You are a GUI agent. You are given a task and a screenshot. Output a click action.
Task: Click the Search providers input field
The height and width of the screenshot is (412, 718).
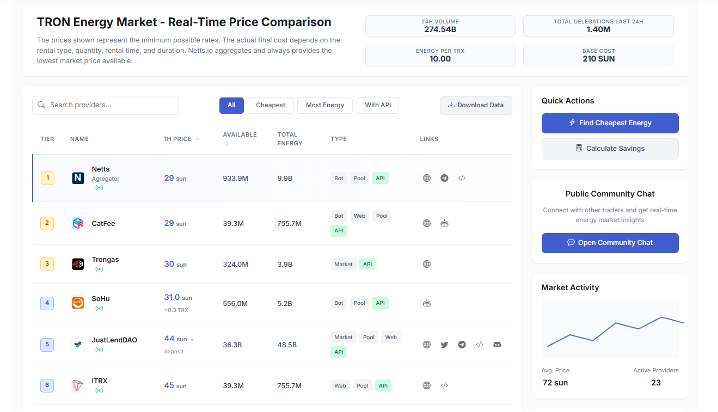(105, 105)
